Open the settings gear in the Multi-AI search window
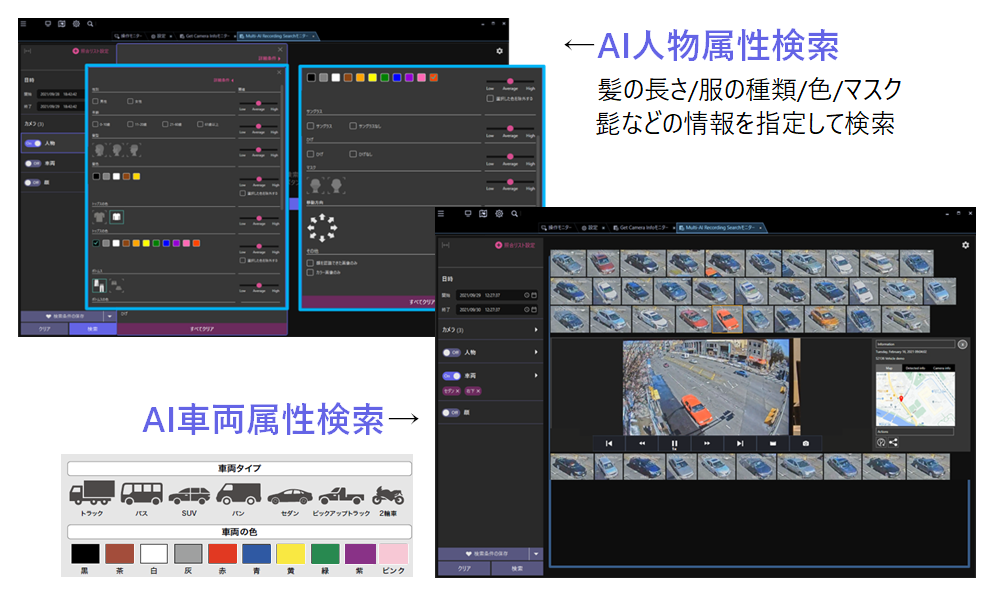This screenshot has width=996, height=593. (x=965, y=243)
